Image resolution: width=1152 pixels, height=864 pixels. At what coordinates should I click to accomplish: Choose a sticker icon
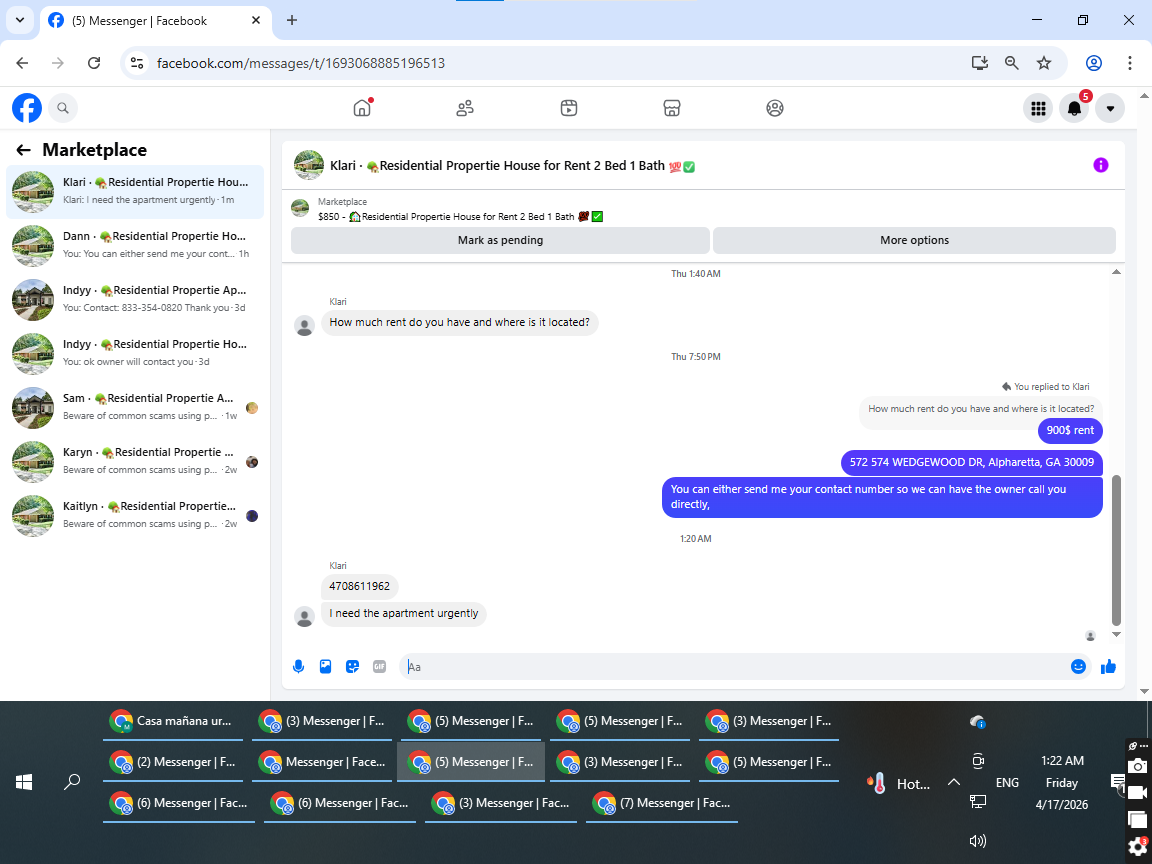point(353,666)
